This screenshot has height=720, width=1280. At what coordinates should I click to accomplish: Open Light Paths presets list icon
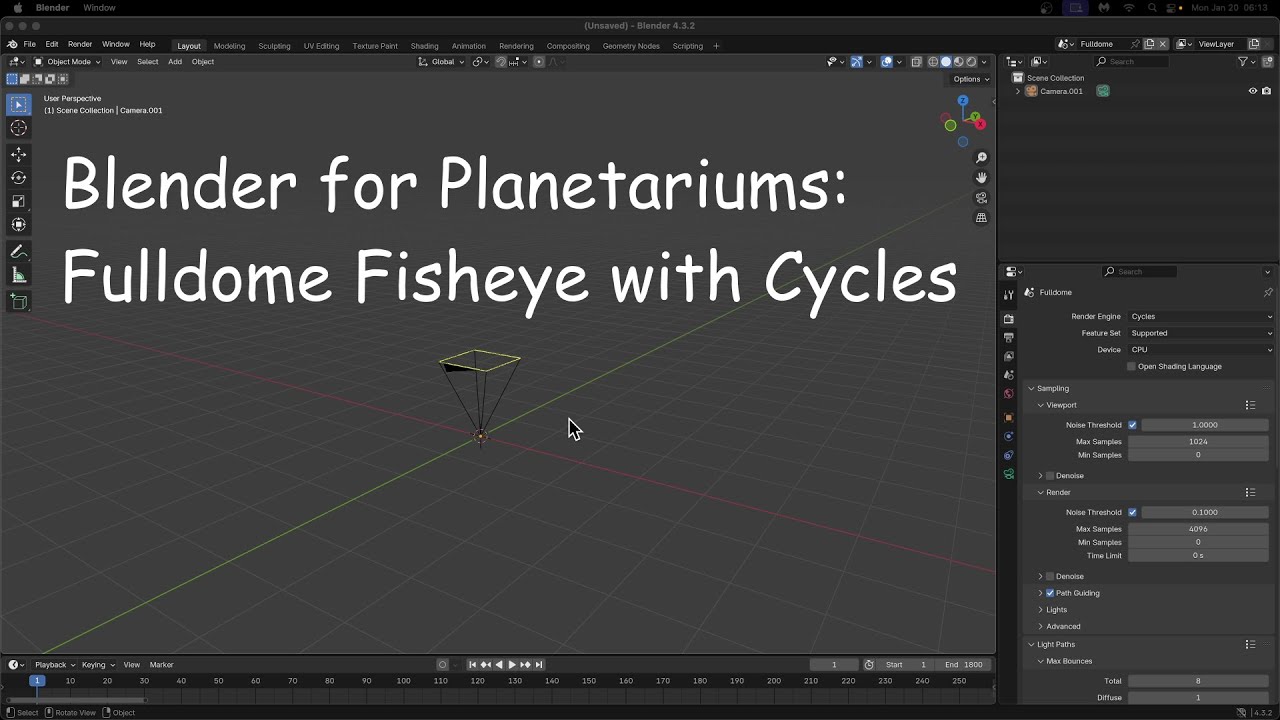tap(1250, 644)
